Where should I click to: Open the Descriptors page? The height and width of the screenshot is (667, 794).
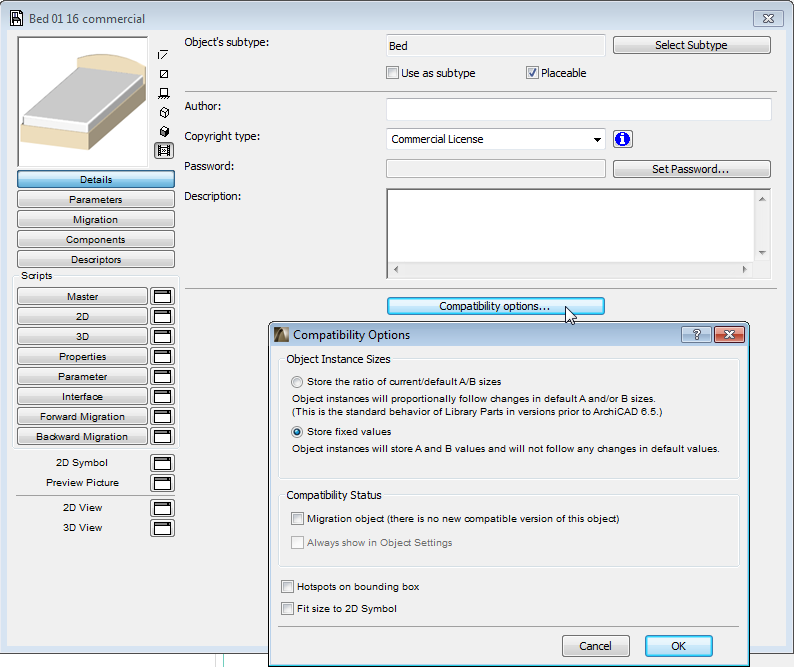coord(96,259)
